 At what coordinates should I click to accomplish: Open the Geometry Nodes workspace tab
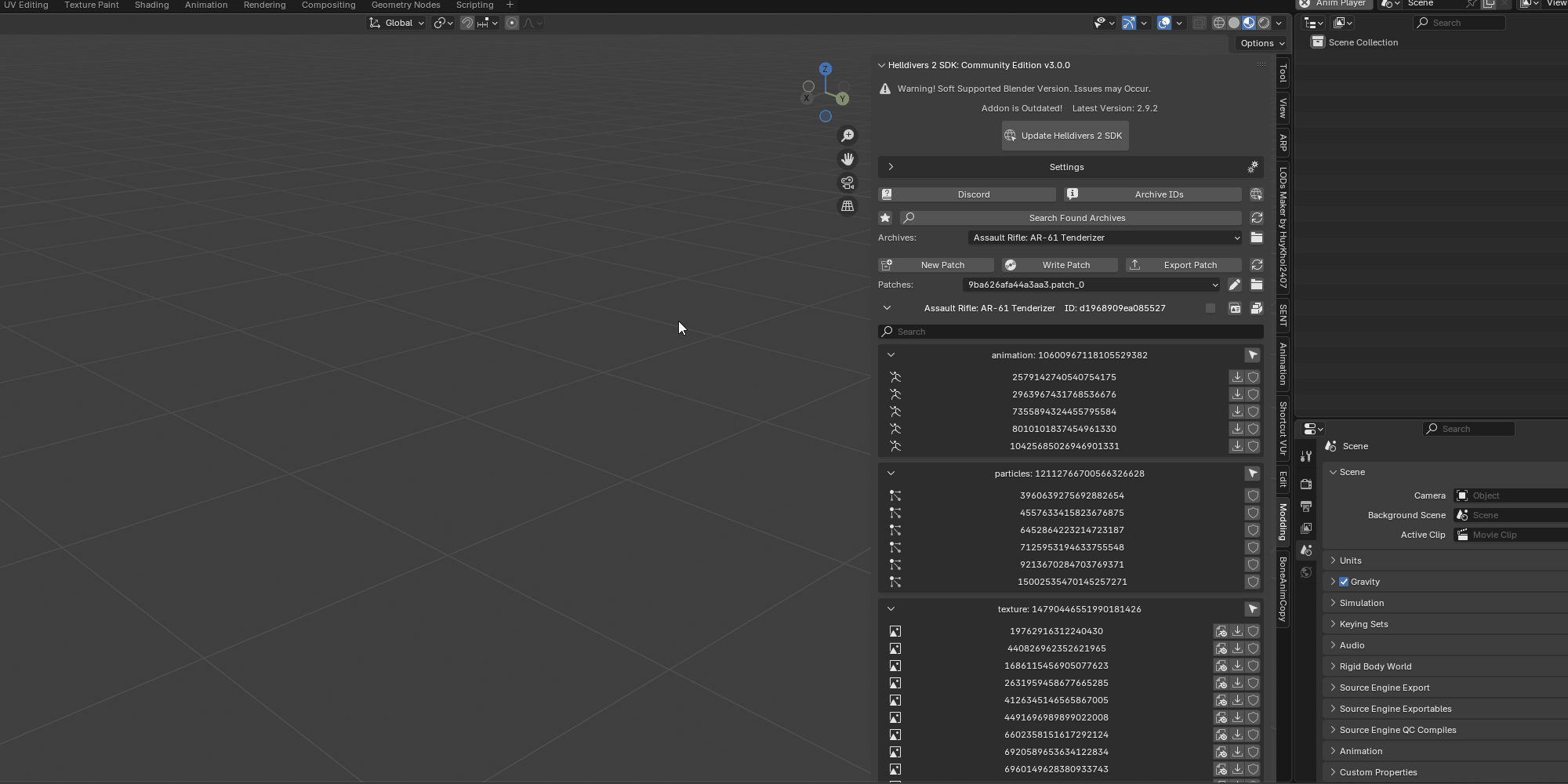(x=405, y=5)
